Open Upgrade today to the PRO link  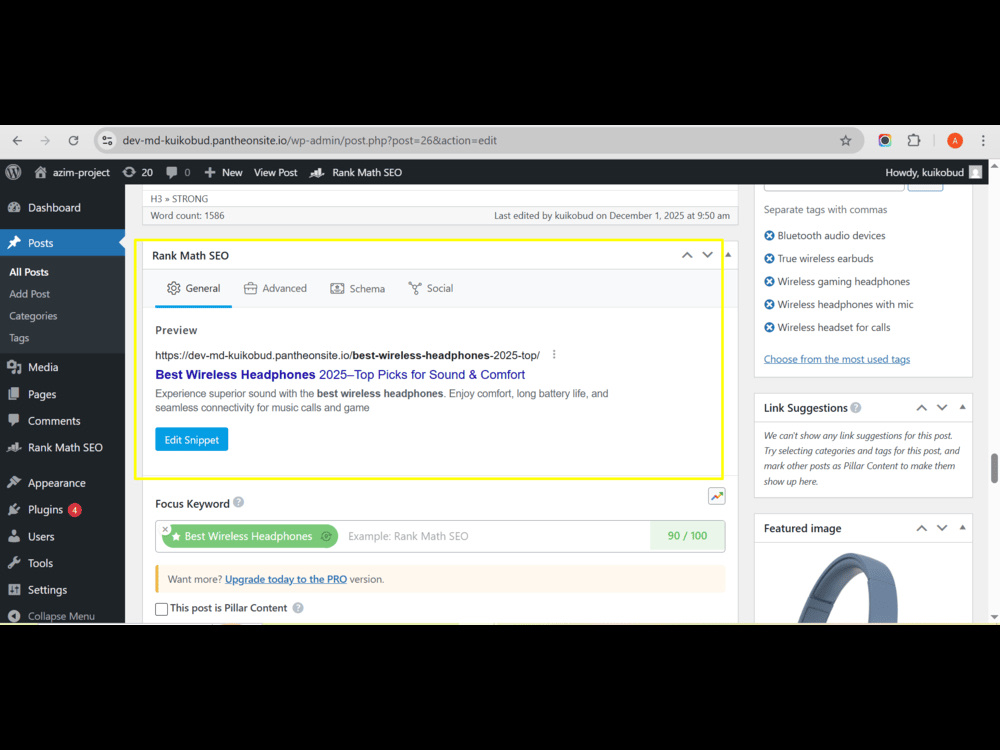point(286,579)
